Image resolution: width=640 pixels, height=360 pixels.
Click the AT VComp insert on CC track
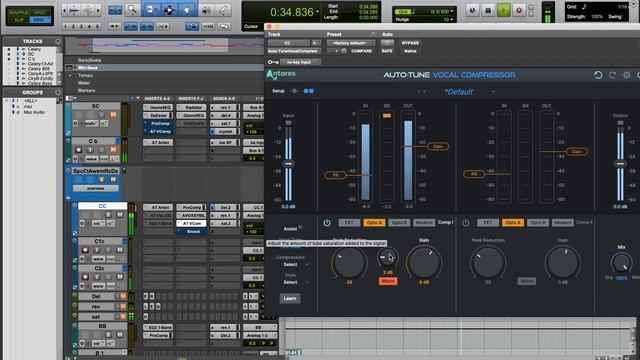click(192, 223)
